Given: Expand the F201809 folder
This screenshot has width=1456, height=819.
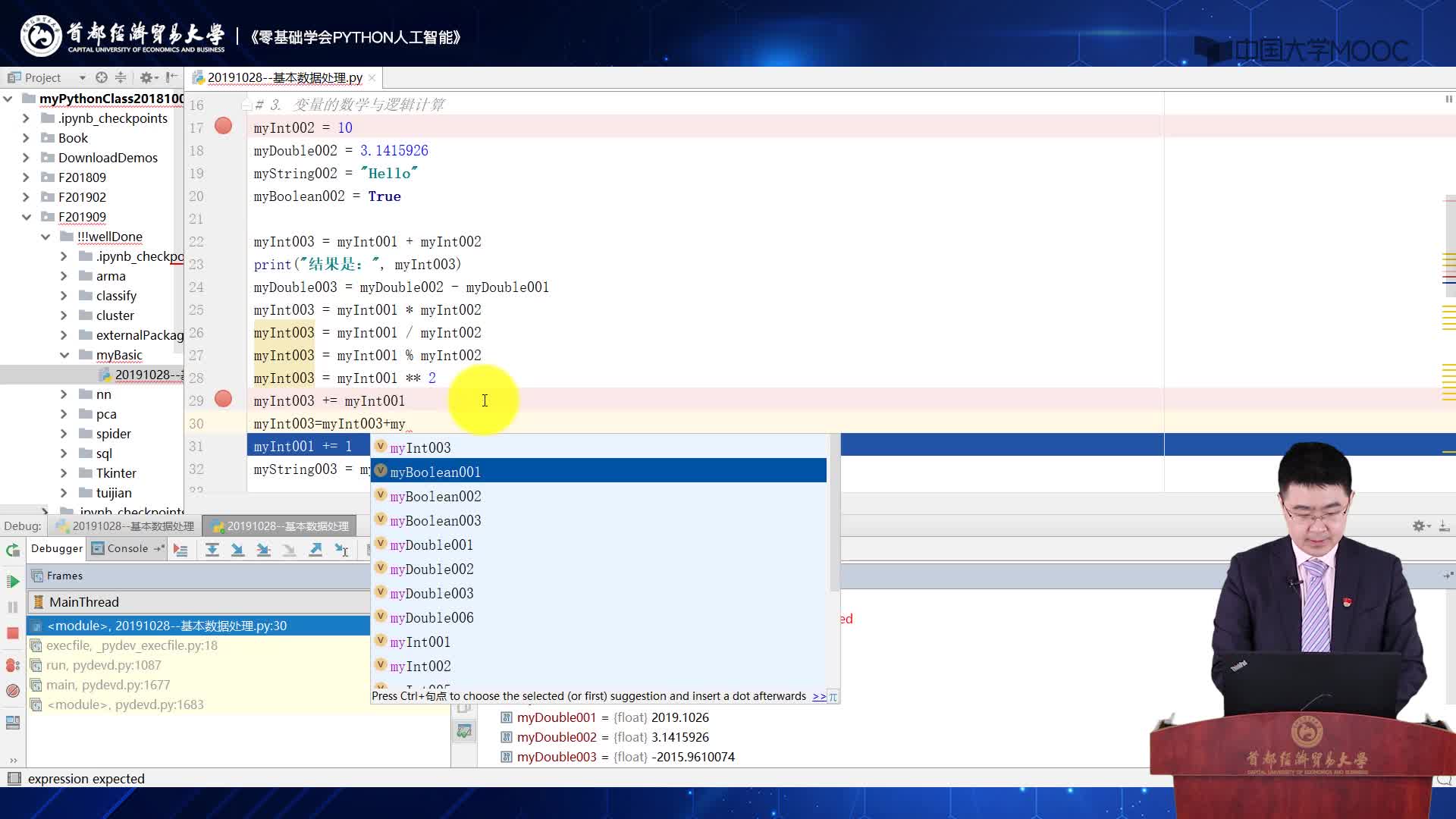Looking at the screenshot, I should (x=26, y=177).
